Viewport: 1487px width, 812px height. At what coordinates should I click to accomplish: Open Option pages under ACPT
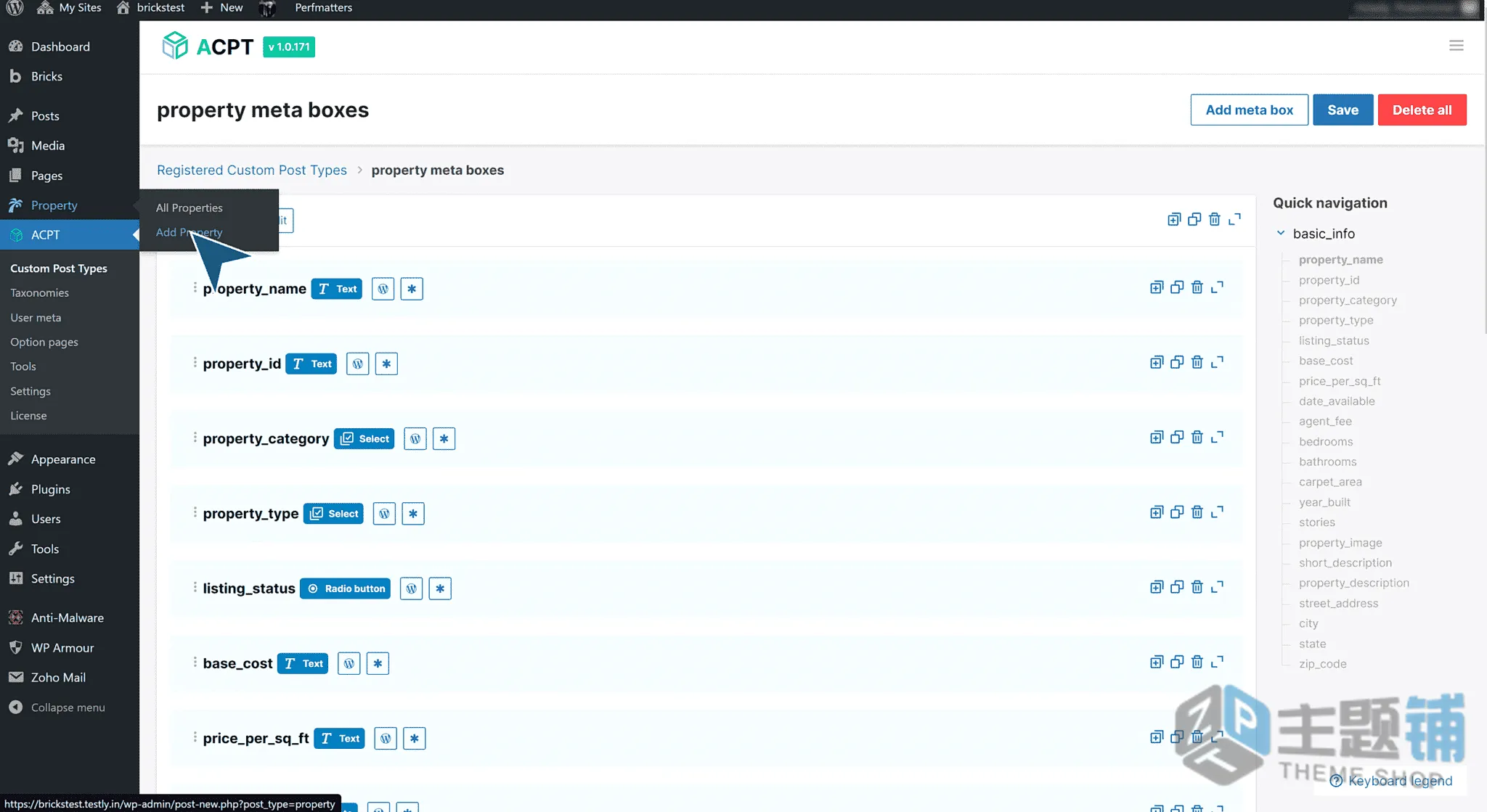44,343
